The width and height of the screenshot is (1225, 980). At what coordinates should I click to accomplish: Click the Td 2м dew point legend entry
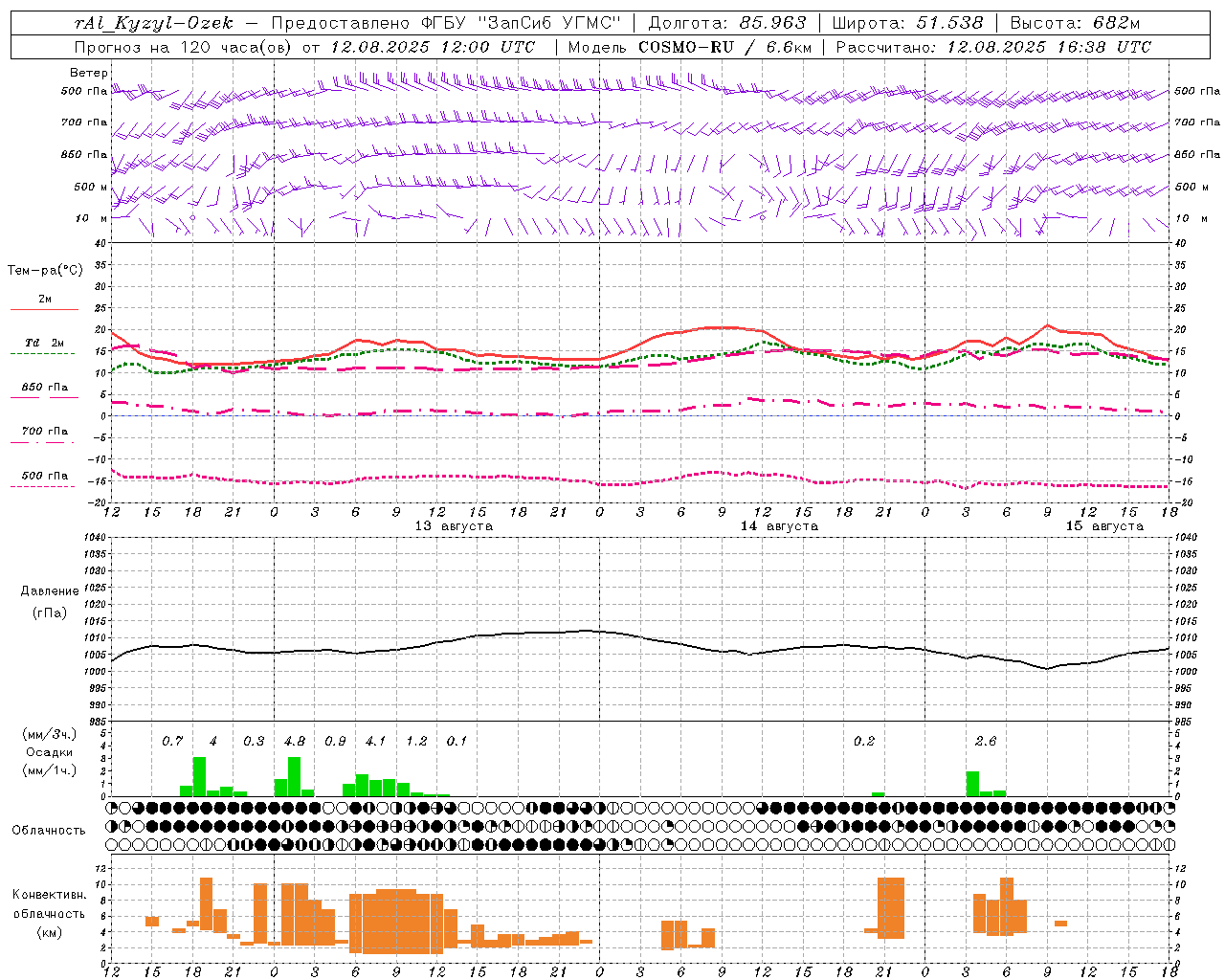pyautogui.click(x=45, y=343)
